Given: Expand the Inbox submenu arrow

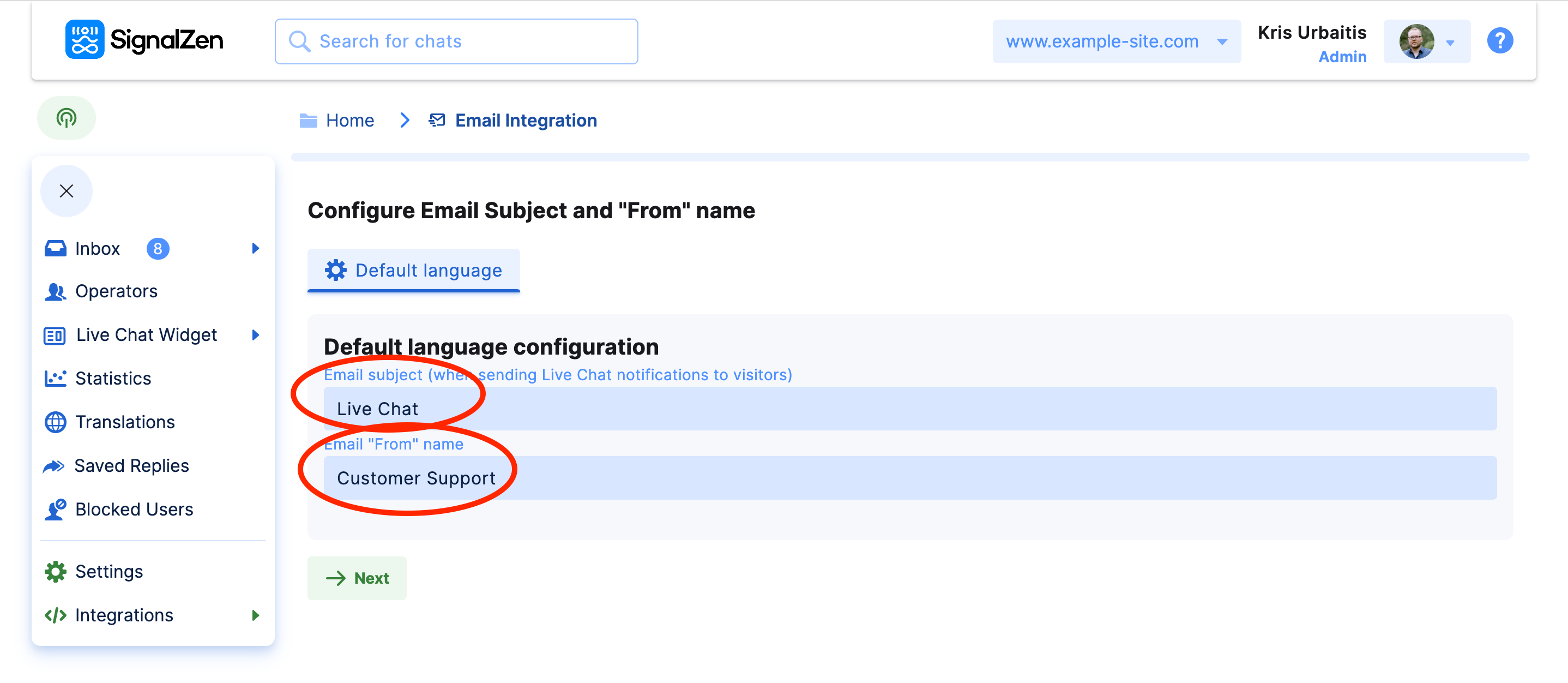Looking at the screenshot, I should point(255,248).
